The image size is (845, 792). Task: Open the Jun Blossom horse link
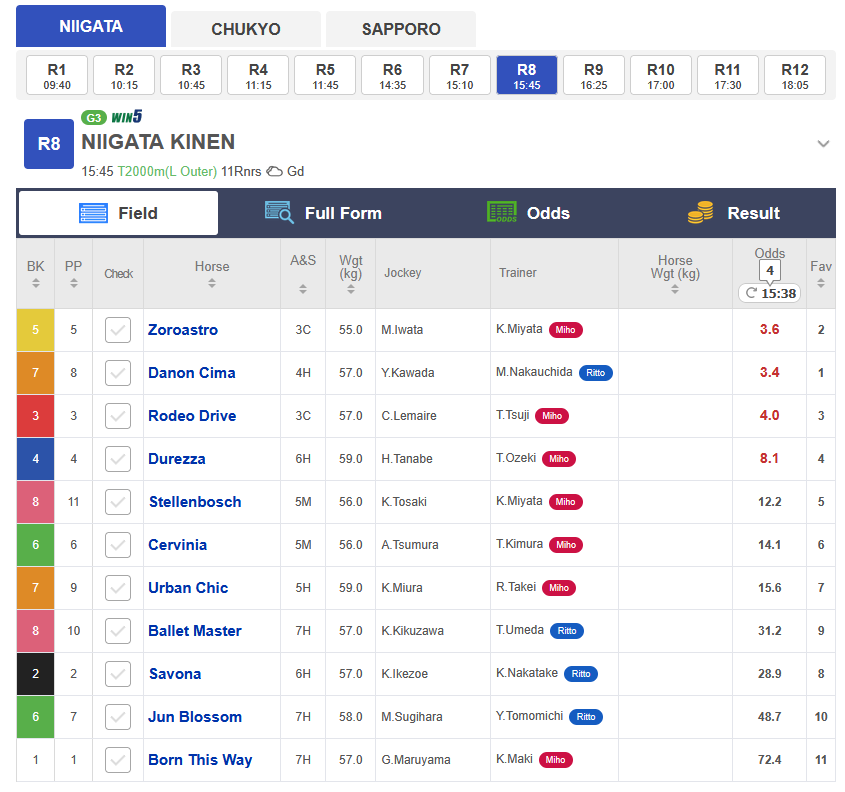[x=195, y=717]
